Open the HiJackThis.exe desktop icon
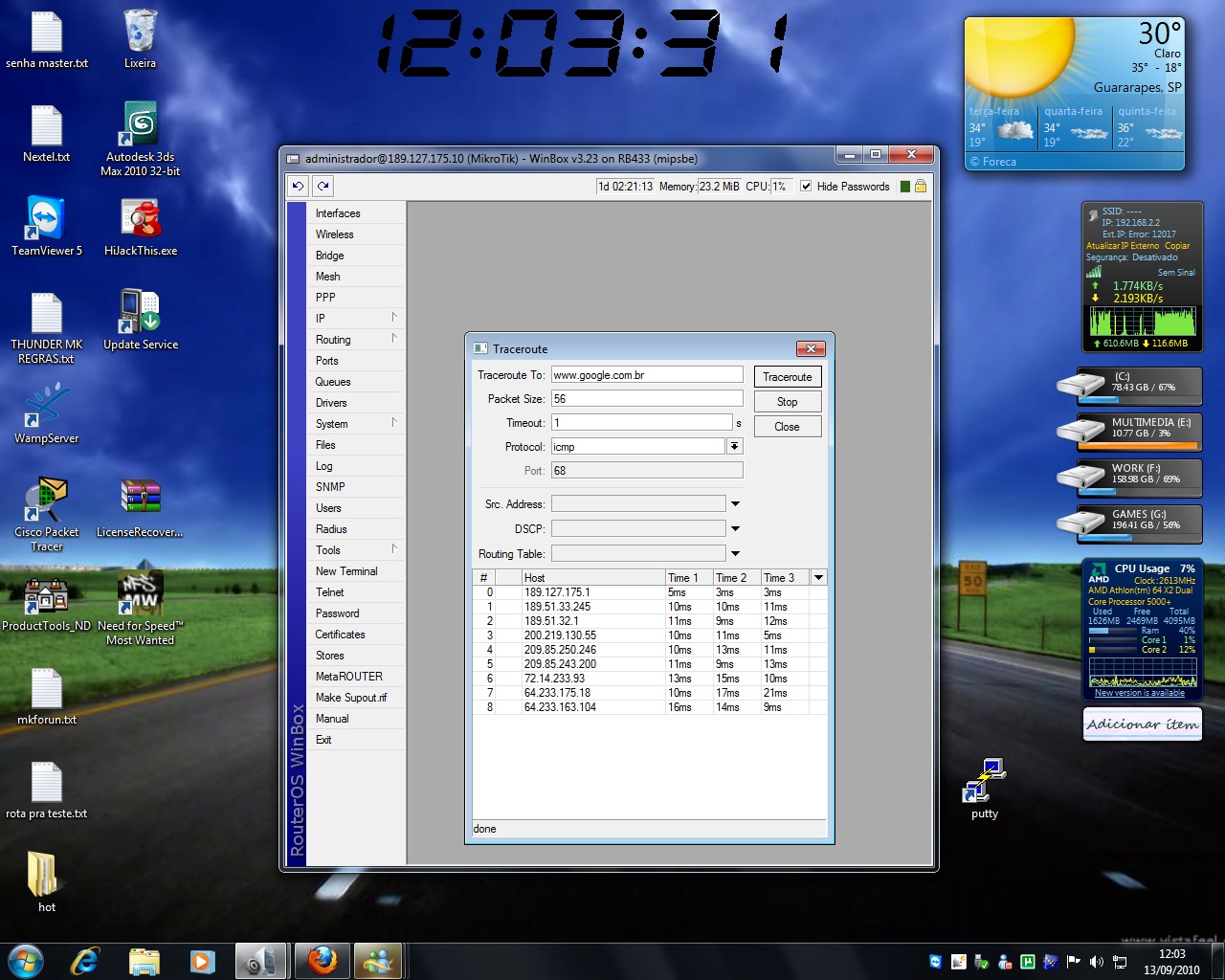This screenshot has width=1225, height=980. pyautogui.click(x=141, y=227)
